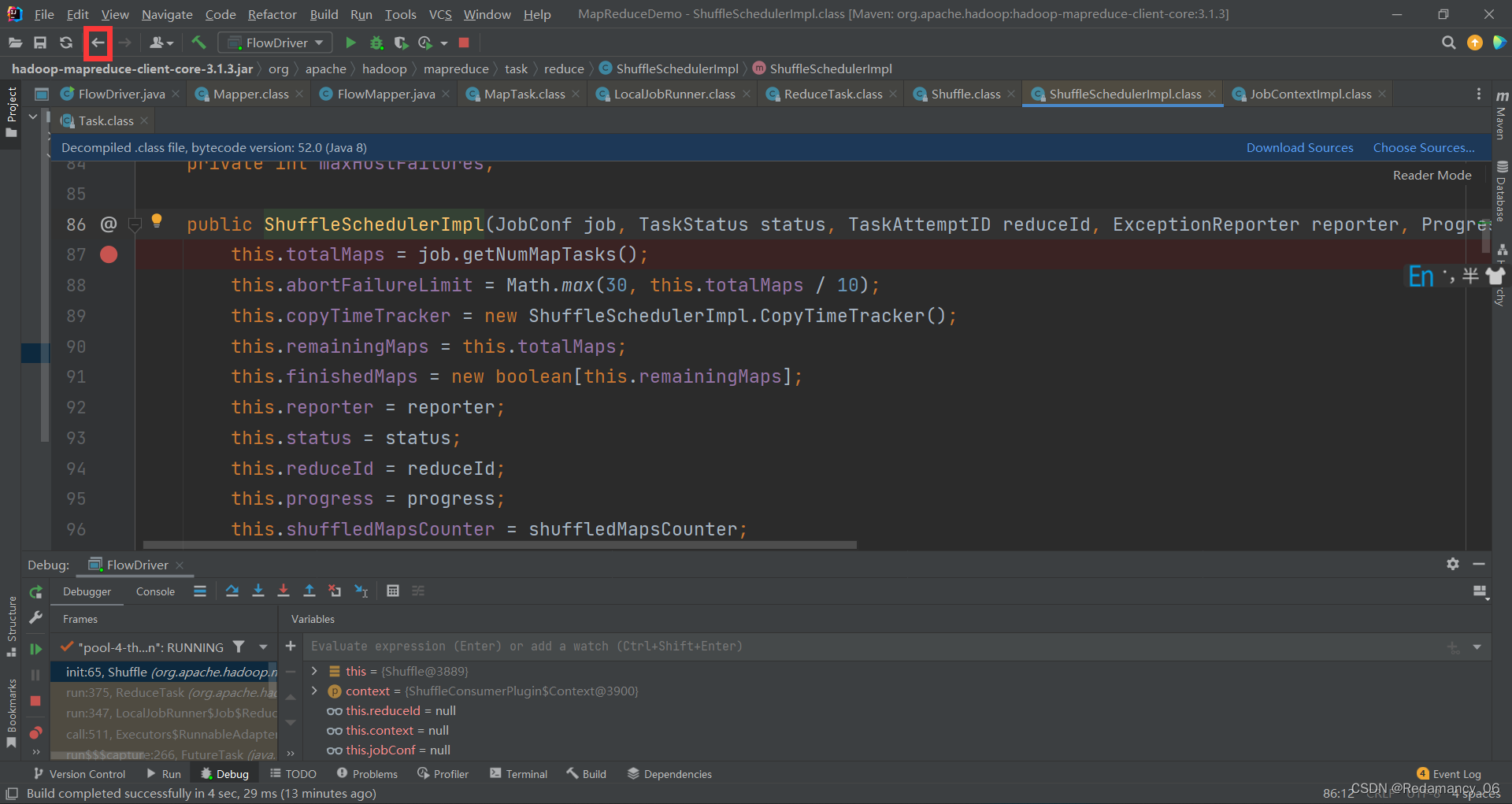1512x804 pixels.
Task: Open the Profiler tool button
Action: click(443, 774)
